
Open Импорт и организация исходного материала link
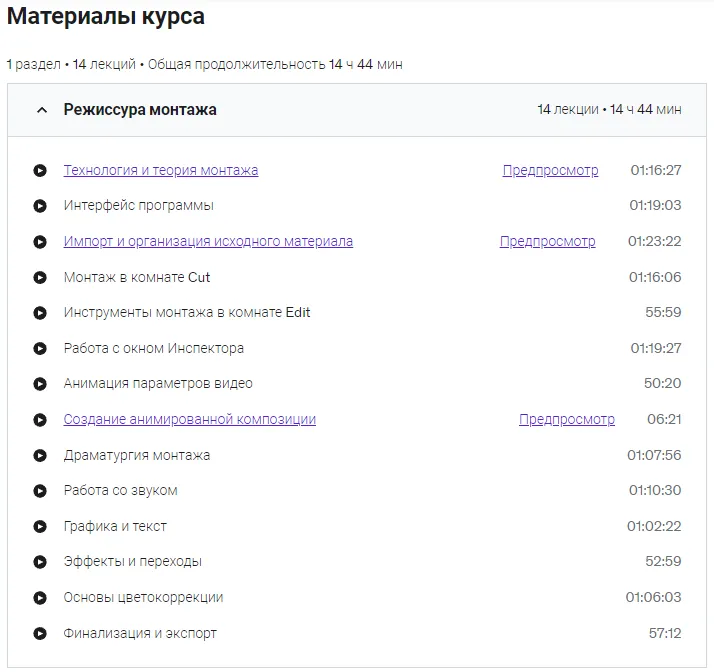click(x=208, y=241)
